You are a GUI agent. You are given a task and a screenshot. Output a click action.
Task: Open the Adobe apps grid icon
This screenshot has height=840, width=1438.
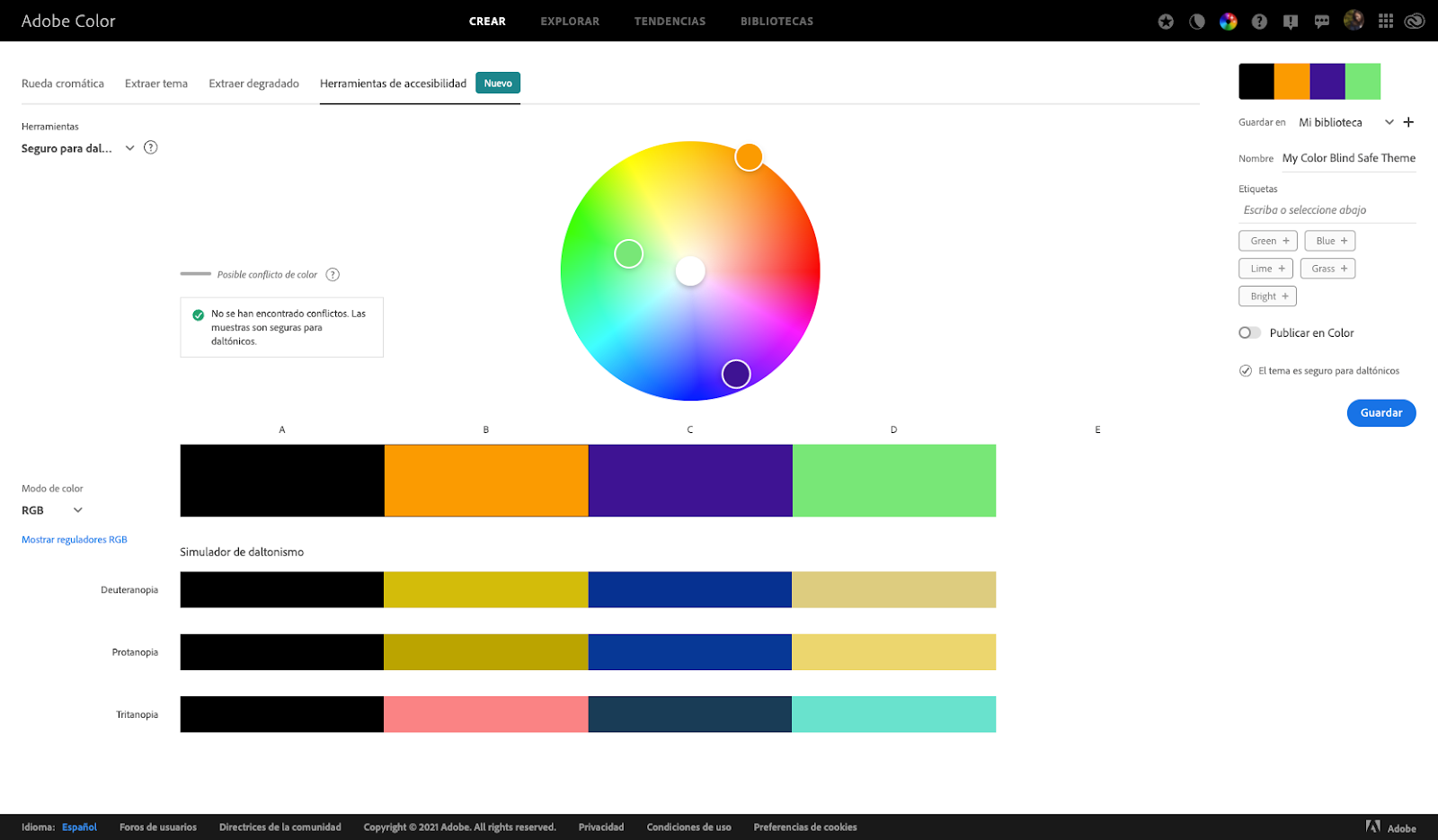click(x=1385, y=21)
